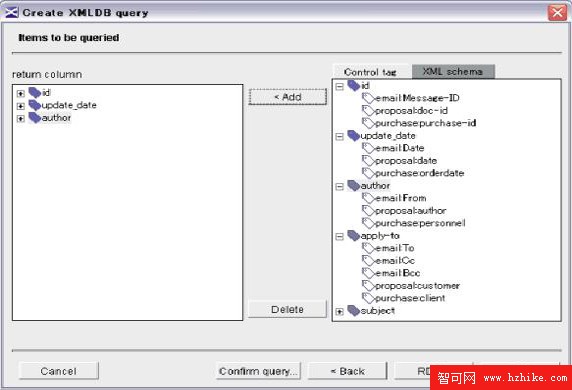This screenshot has height=390, width=572.
Task: Select the proposal:doc-id label
Action: pyautogui.click(x=411, y=111)
